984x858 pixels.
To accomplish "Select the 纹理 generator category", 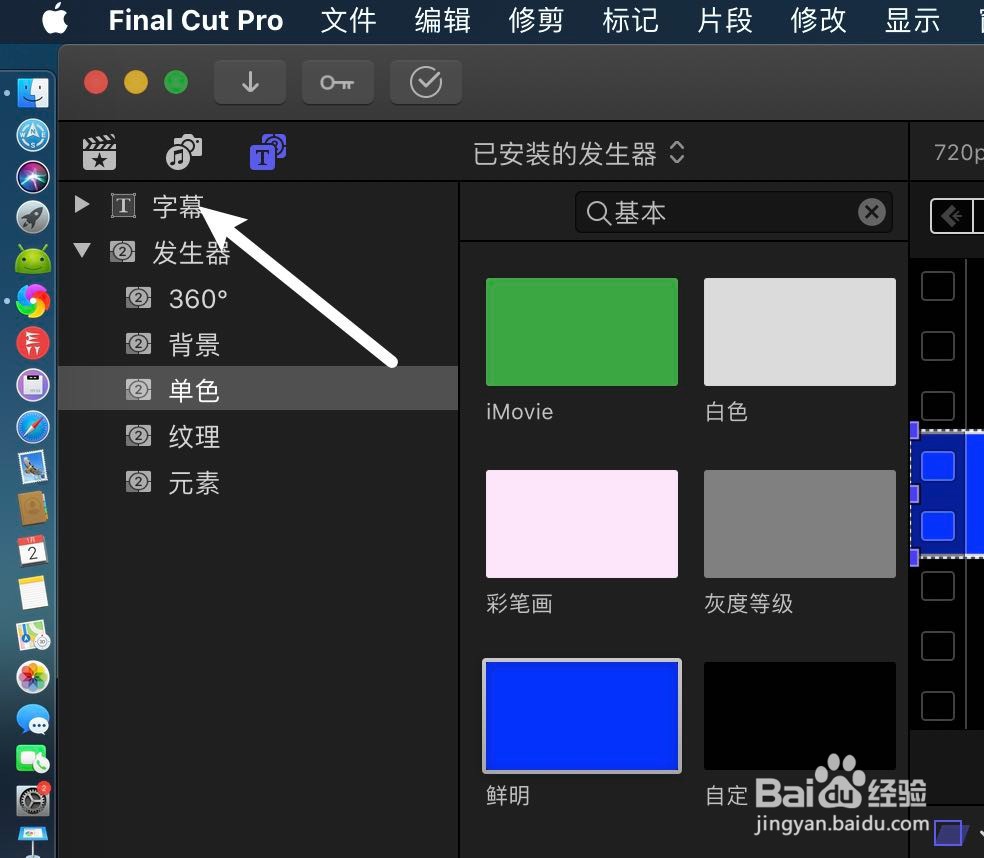I will pos(259,436).
